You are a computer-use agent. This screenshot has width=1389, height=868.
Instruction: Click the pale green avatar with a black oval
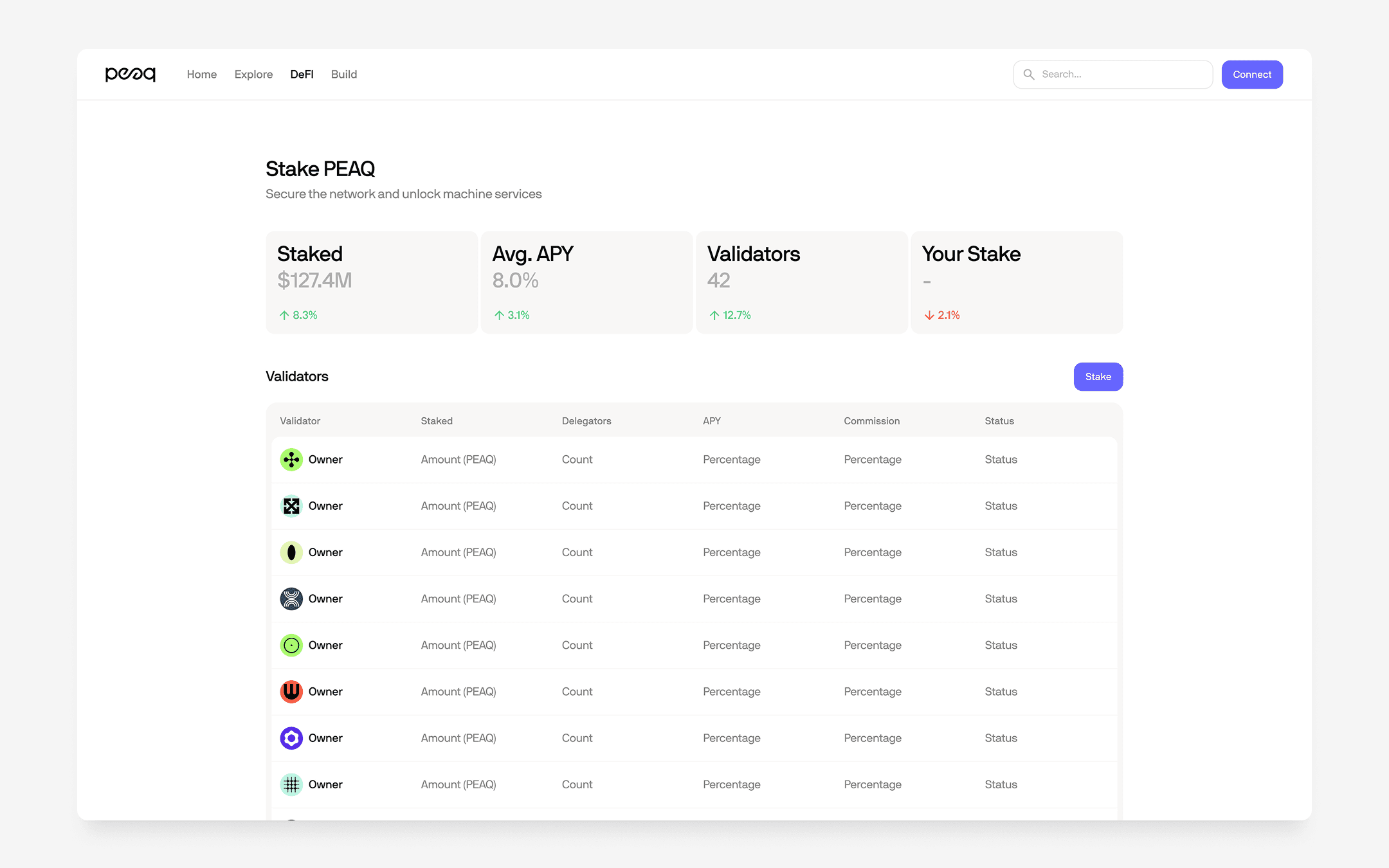[291, 552]
